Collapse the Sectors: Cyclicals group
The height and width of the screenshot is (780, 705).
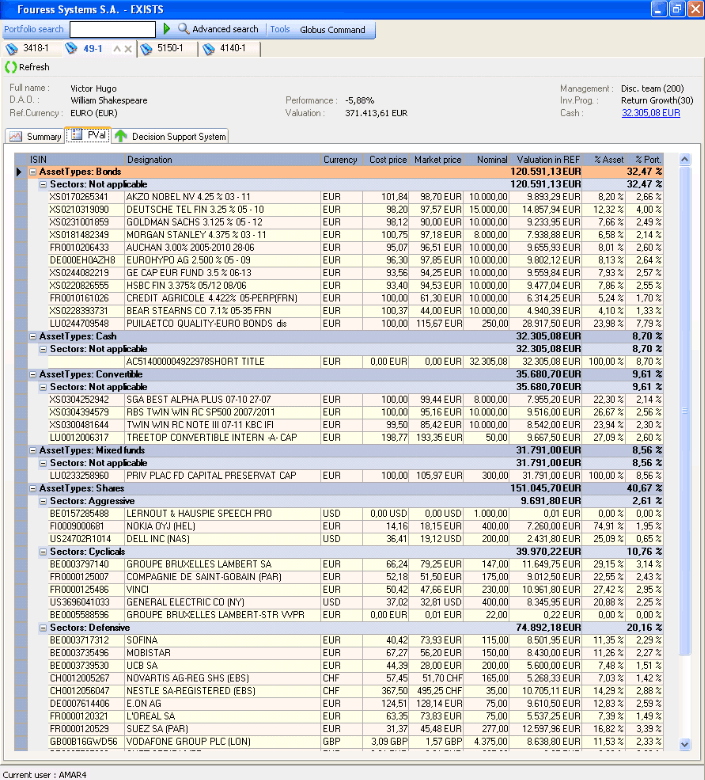click(43, 552)
